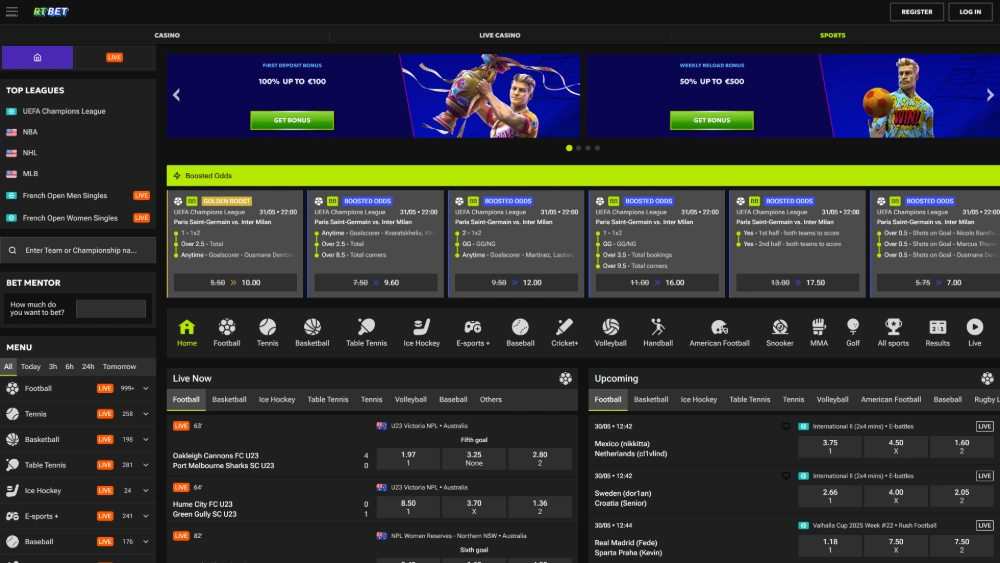This screenshot has height=563, width=1000.
Task: Expand the E-sports + menu chevron
Action: tap(145, 516)
